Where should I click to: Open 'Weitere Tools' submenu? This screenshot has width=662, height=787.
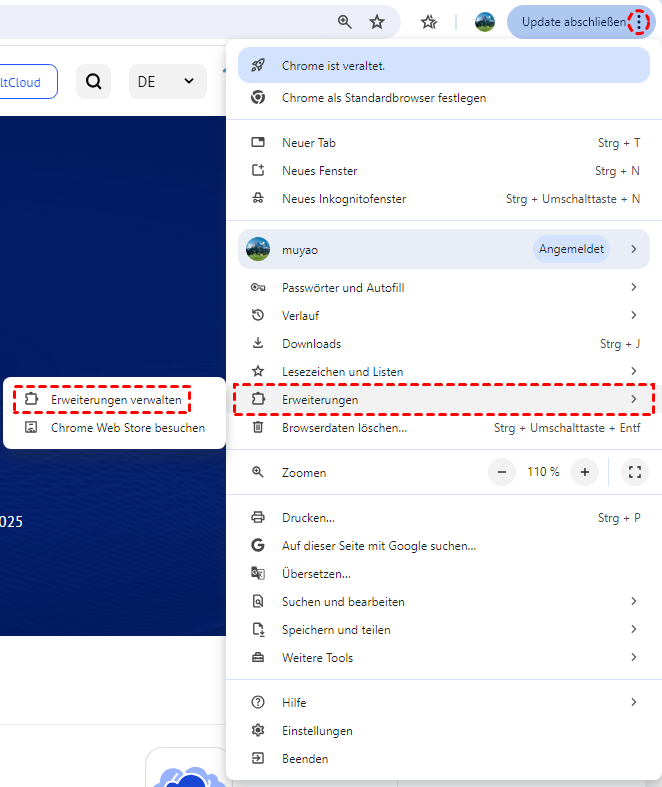pos(444,658)
